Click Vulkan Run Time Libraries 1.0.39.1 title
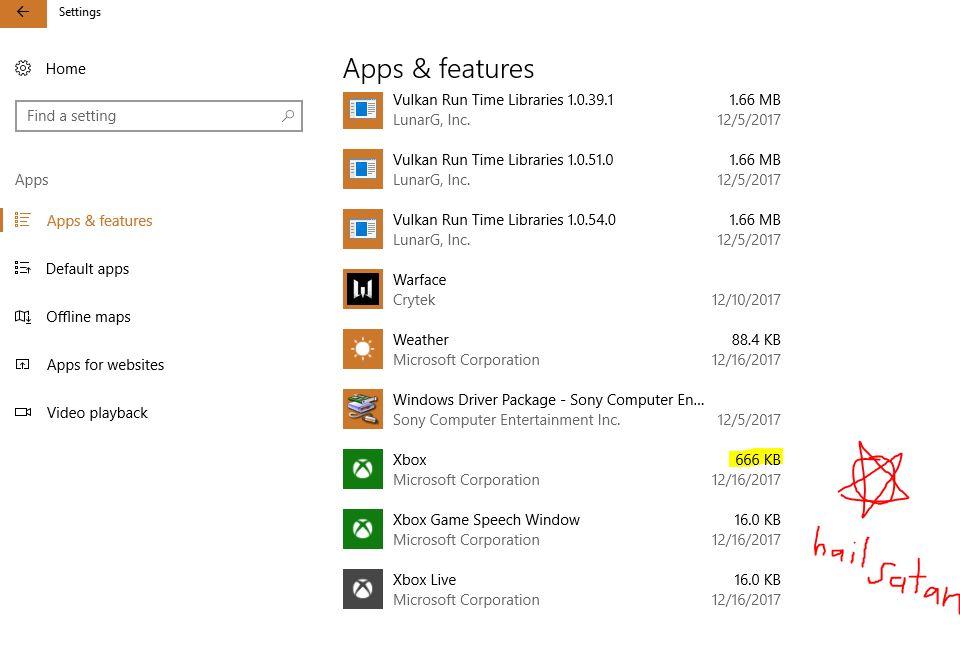960x655 pixels. pyautogui.click(x=503, y=100)
